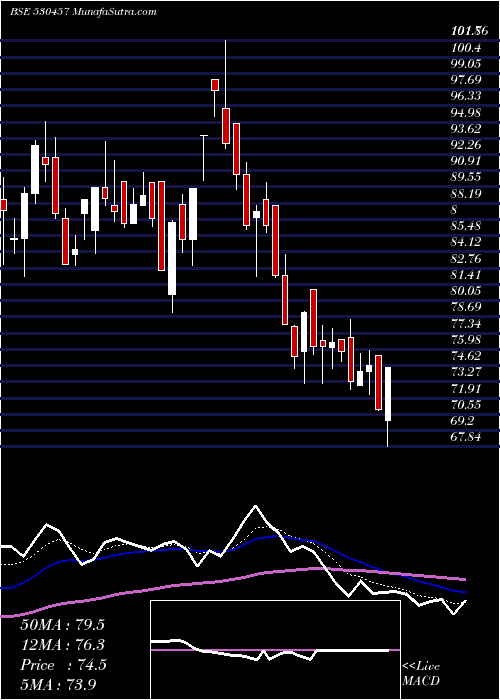Click the 77.34 price axis label
500x700 pixels.
point(466,323)
